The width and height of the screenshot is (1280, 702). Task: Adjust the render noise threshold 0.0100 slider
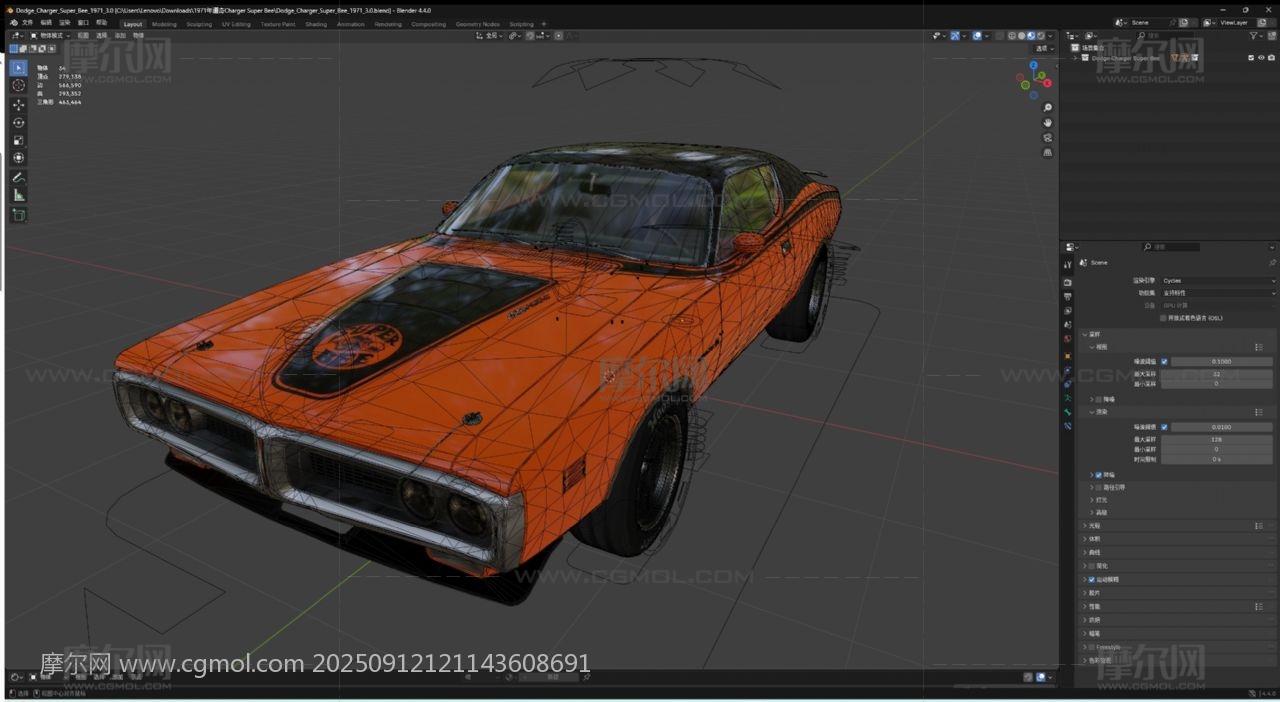(x=1221, y=427)
